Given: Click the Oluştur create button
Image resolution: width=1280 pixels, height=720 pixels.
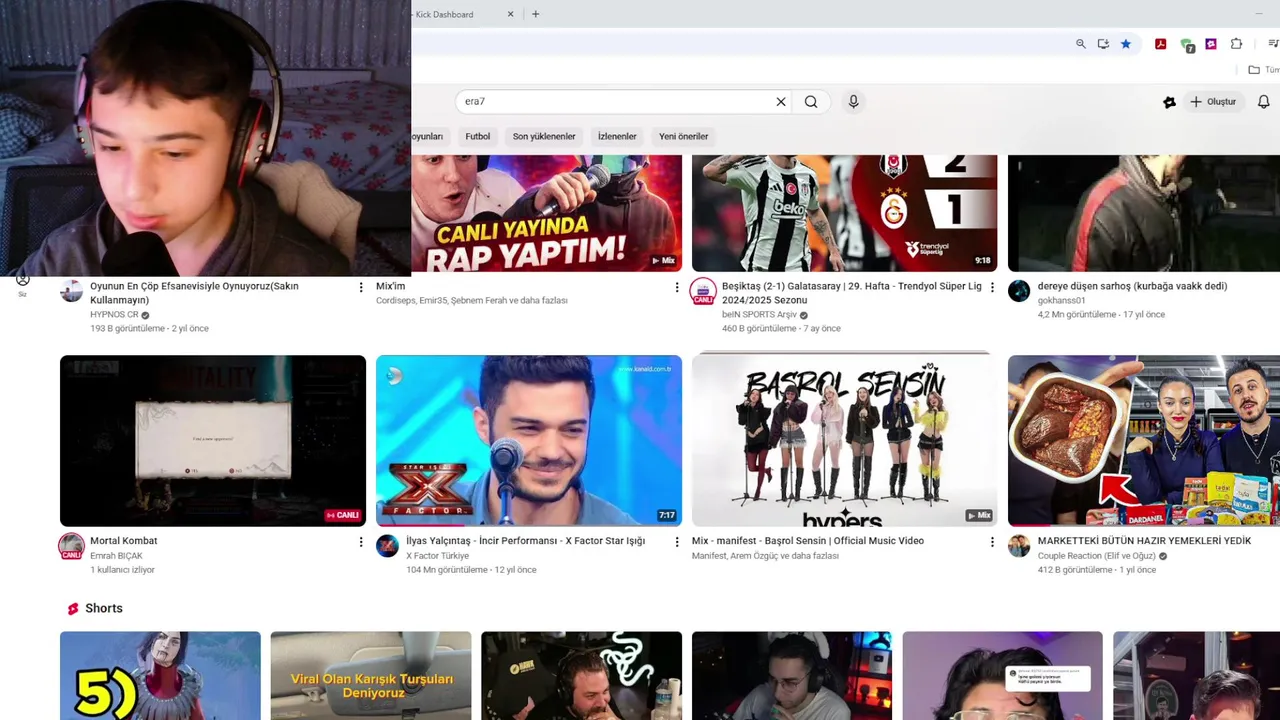Looking at the screenshot, I should point(1213,102).
